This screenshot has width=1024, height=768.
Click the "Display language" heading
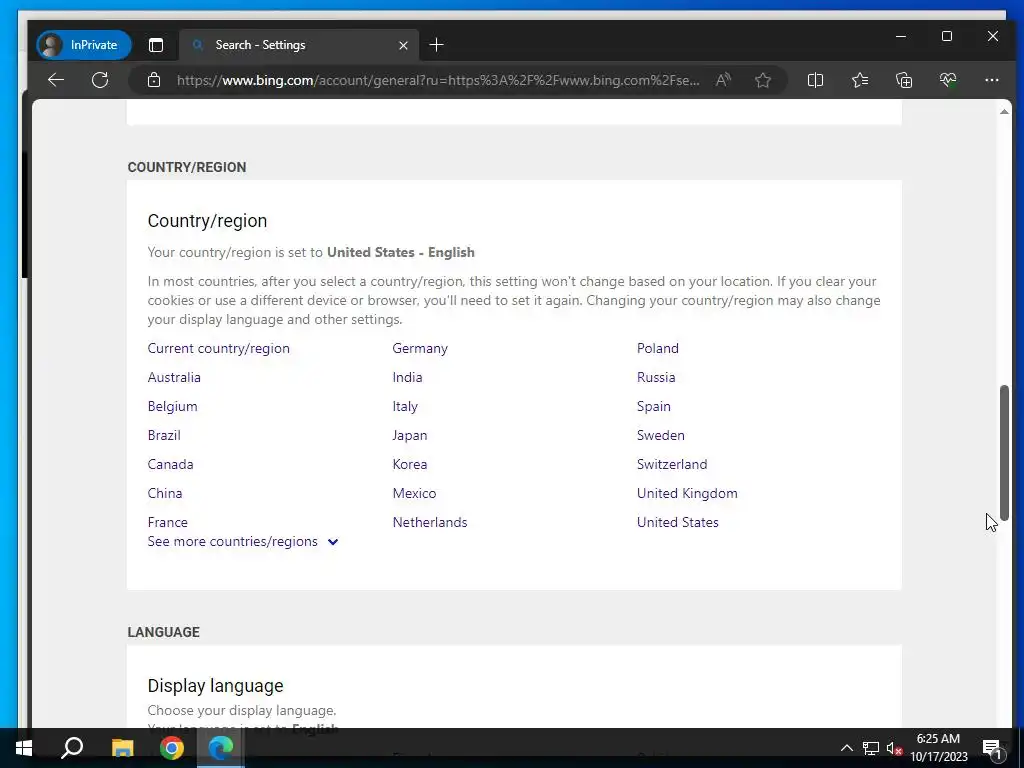[216, 686]
